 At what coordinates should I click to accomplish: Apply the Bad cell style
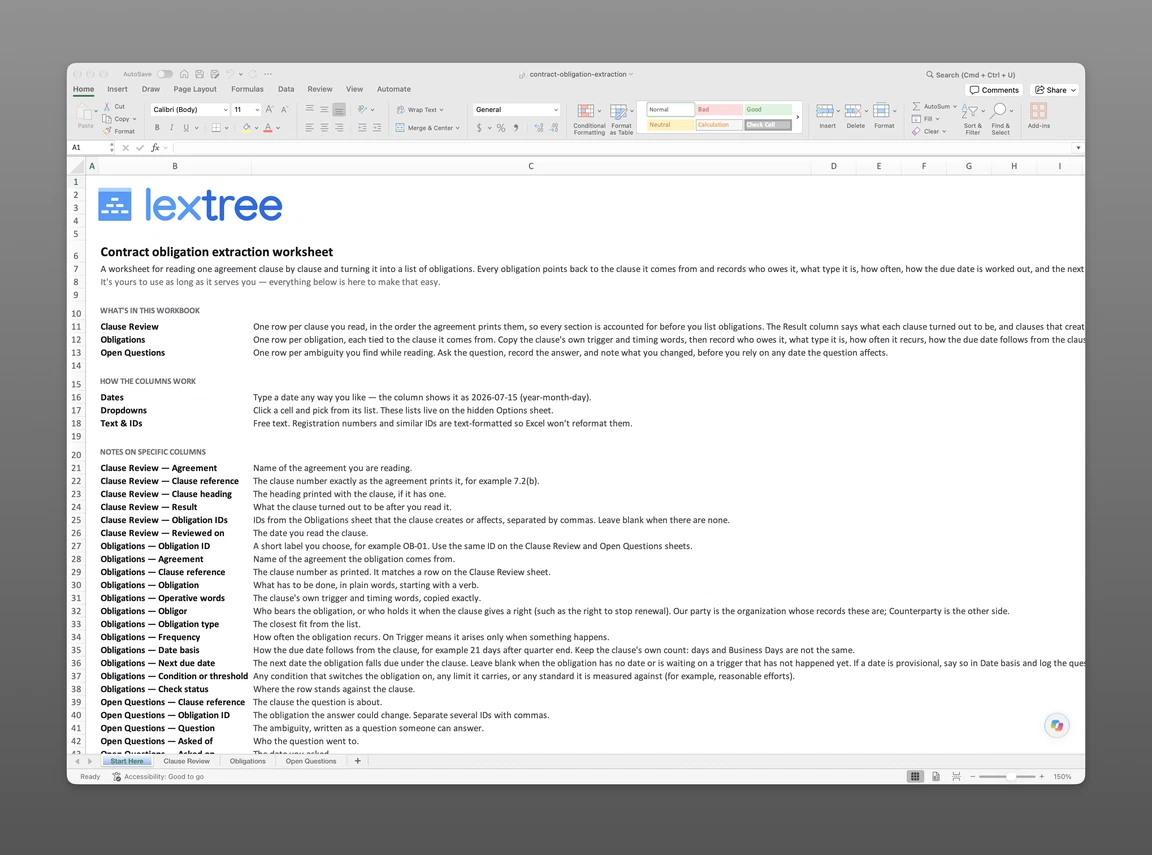pyautogui.click(x=719, y=109)
